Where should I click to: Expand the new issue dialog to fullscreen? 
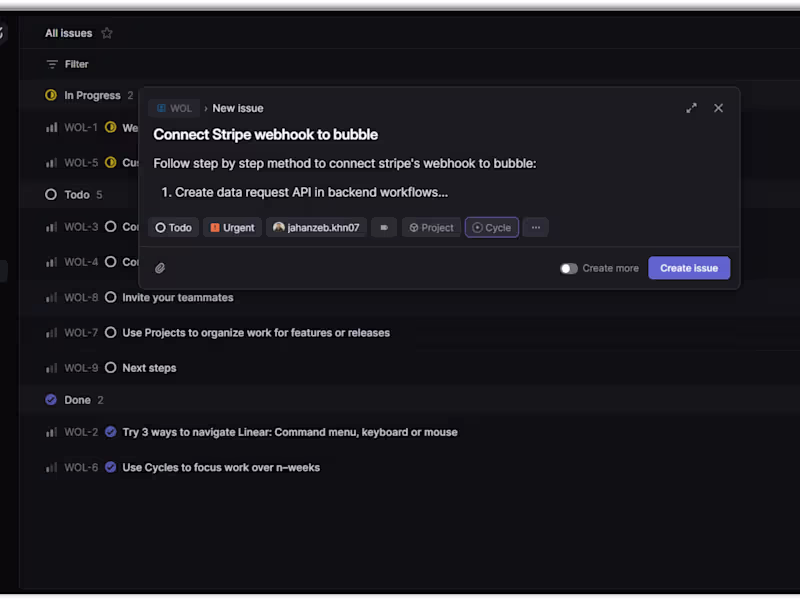[x=691, y=108]
